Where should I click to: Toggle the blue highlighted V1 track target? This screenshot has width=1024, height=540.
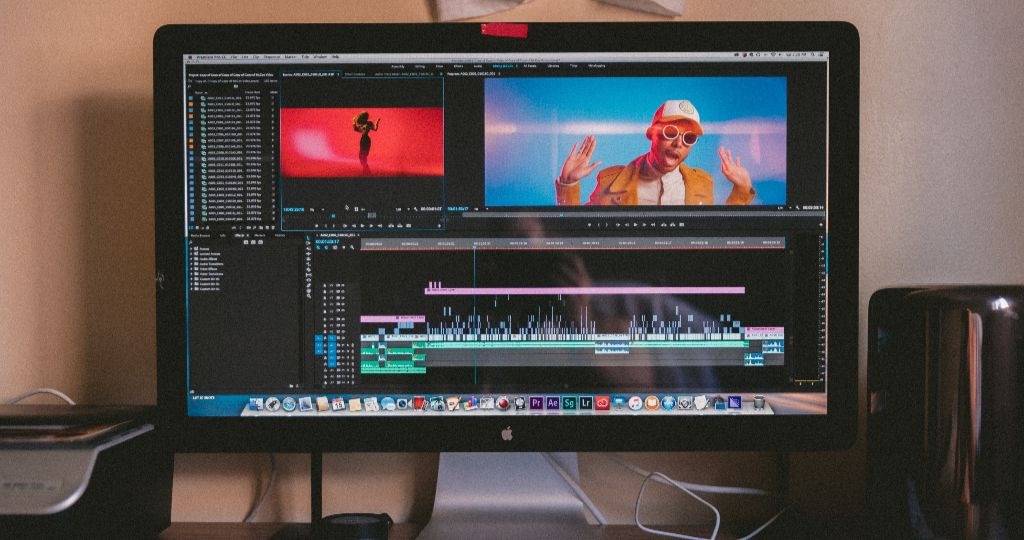point(332,338)
